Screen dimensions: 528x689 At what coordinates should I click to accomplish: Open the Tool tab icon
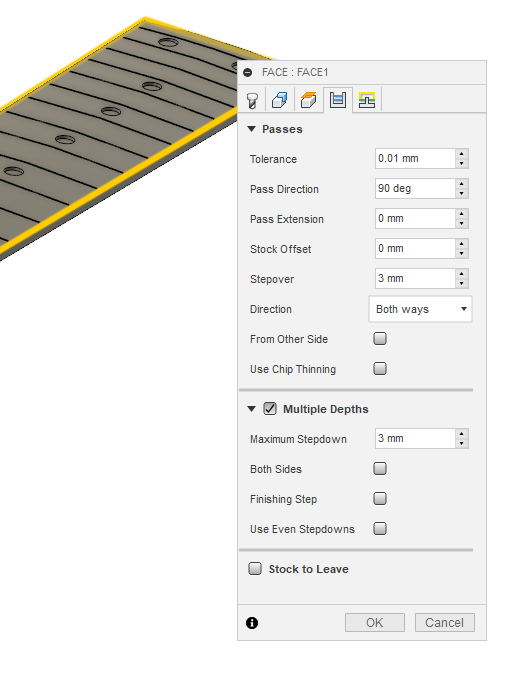252,100
